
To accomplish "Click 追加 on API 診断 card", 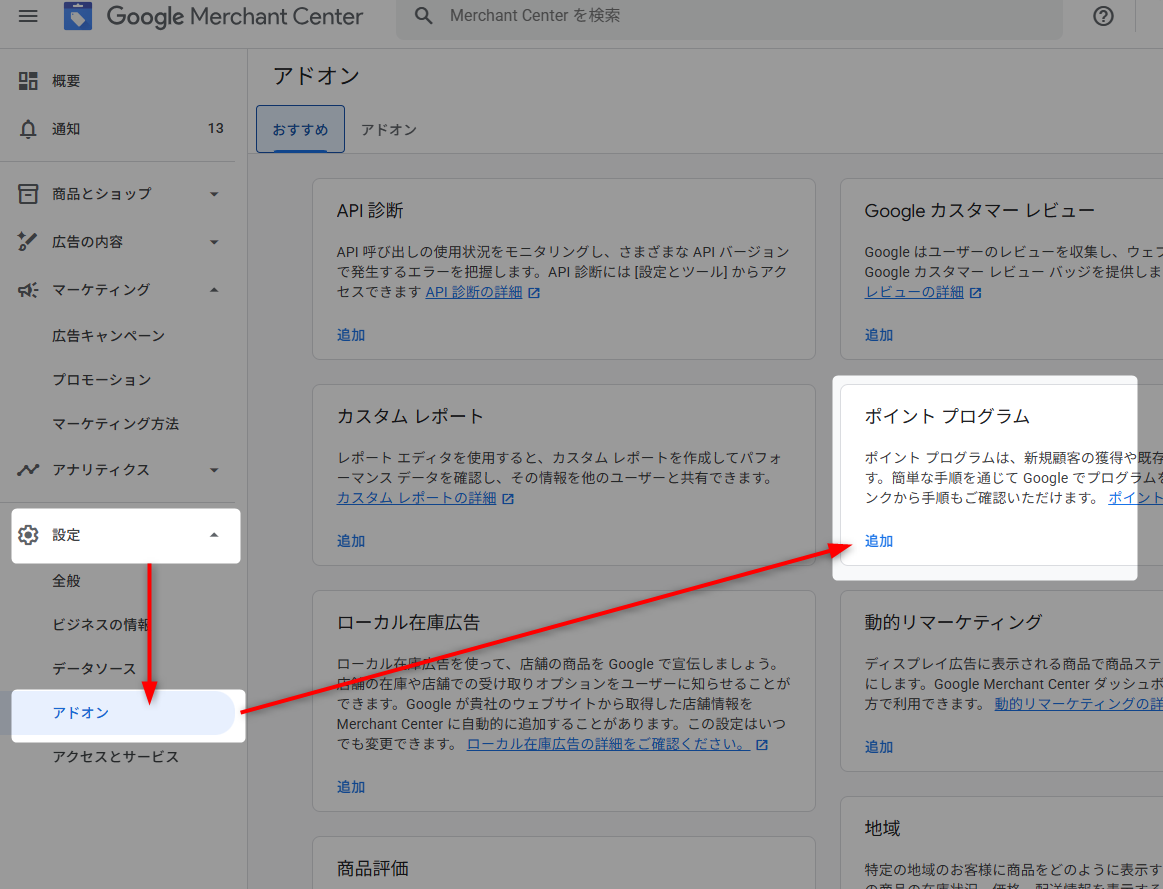I will [x=351, y=335].
